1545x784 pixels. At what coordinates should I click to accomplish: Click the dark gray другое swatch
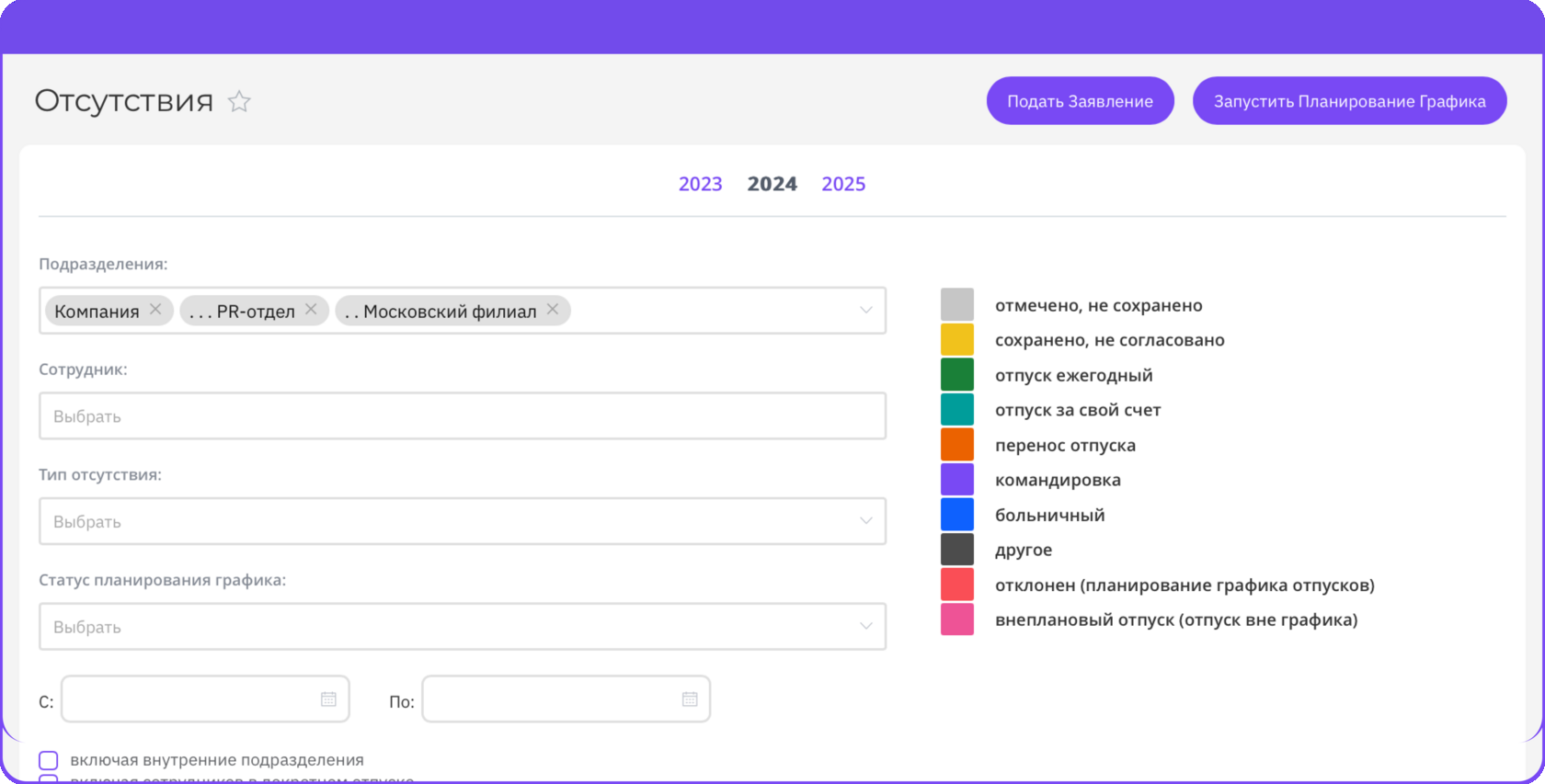point(957,549)
